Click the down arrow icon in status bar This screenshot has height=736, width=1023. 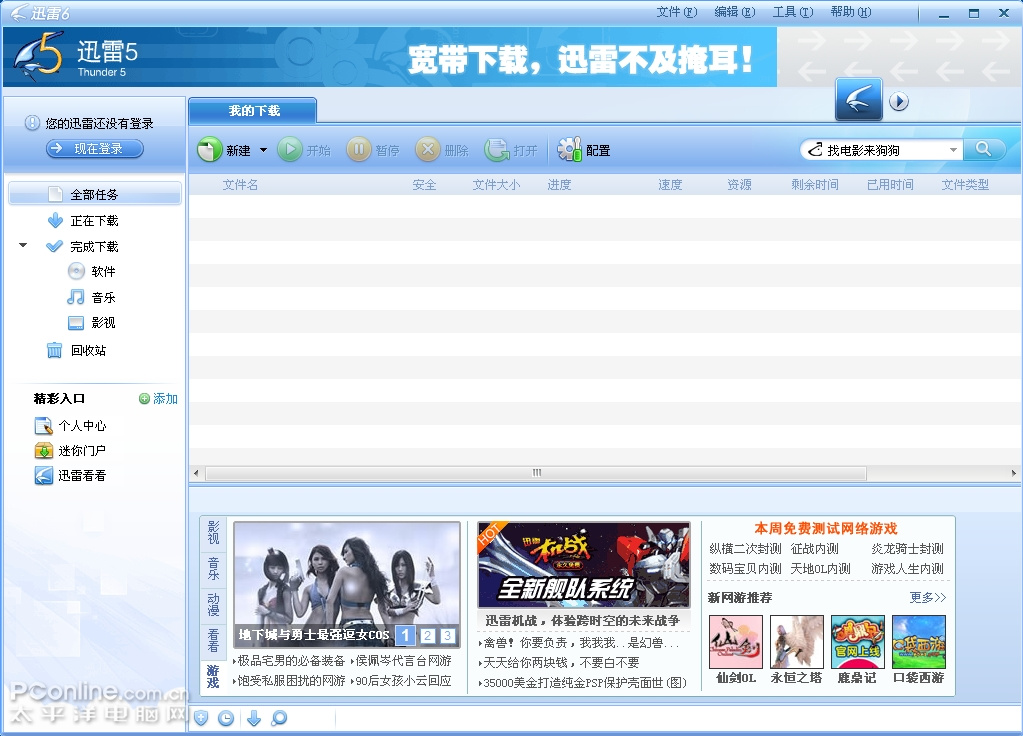(x=254, y=718)
